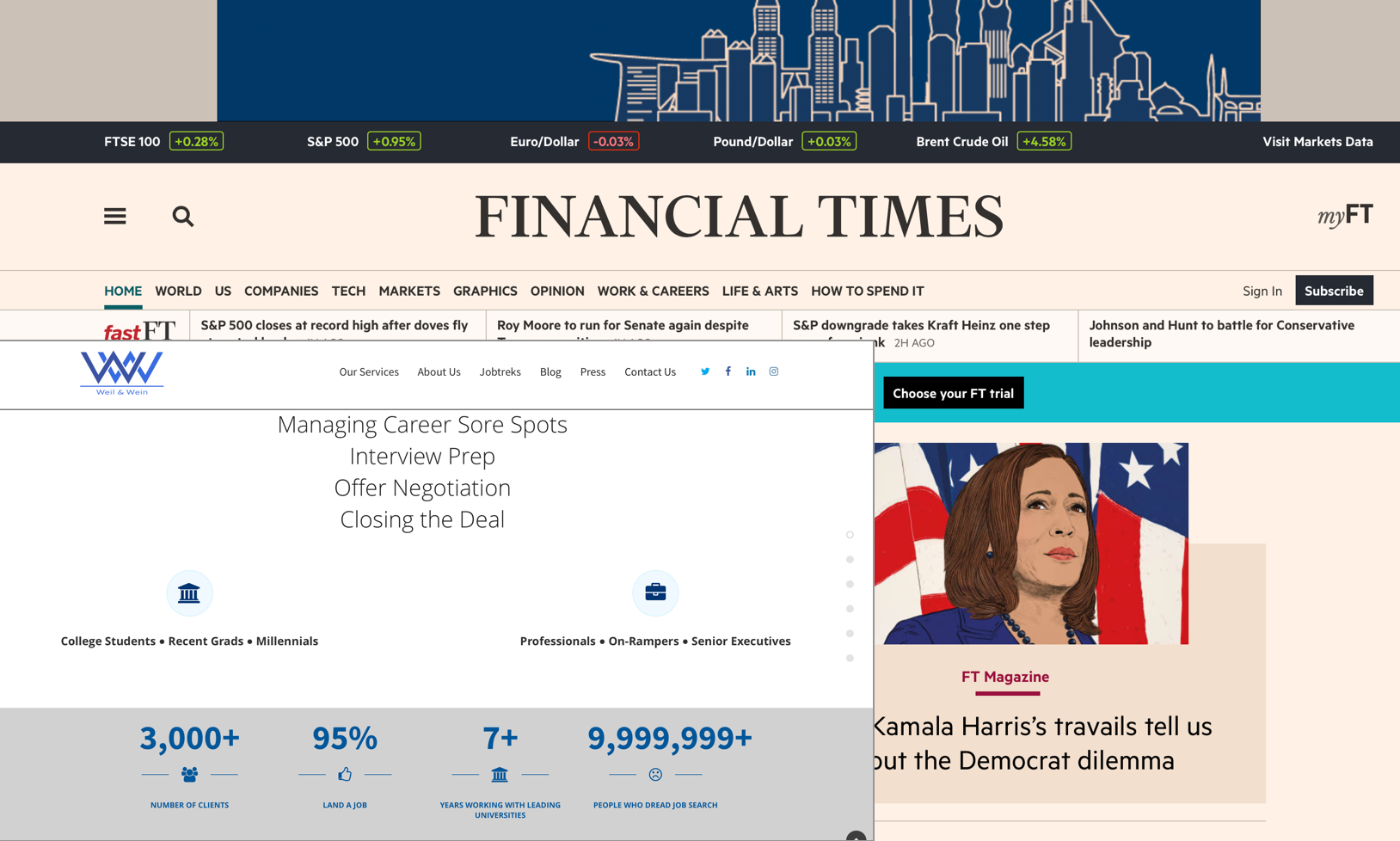Select the first page-section dot
This screenshot has height=841, width=1400.
click(x=850, y=535)
